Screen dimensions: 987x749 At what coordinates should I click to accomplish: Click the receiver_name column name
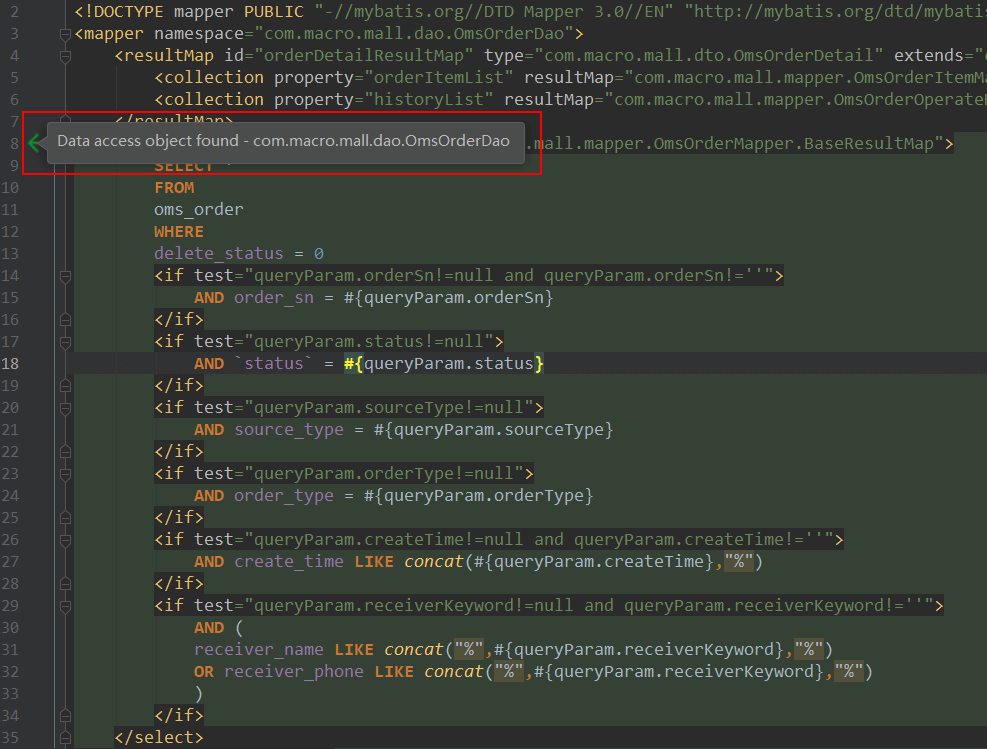click(259, 650)
